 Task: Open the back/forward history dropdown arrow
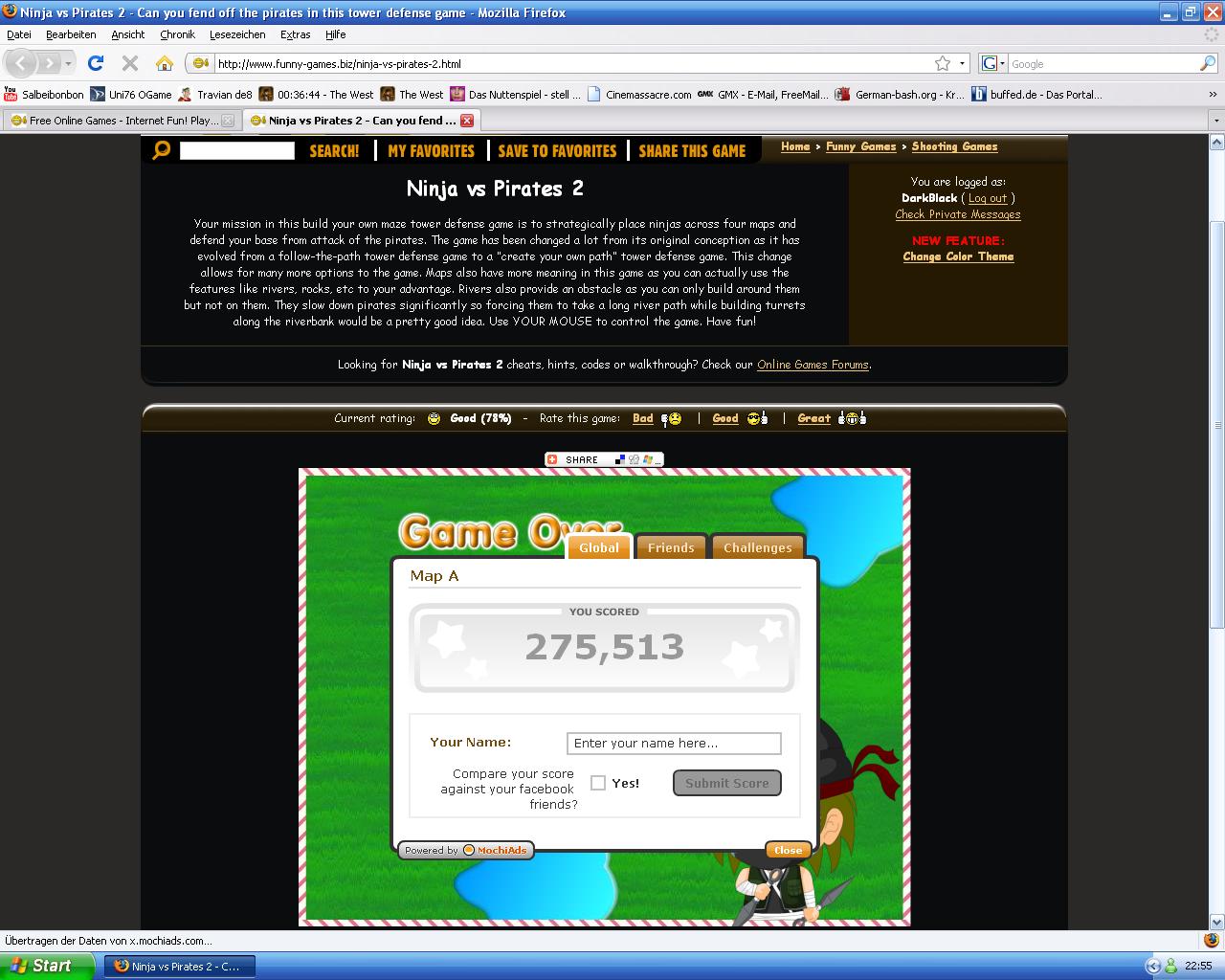tap(68, 63)
